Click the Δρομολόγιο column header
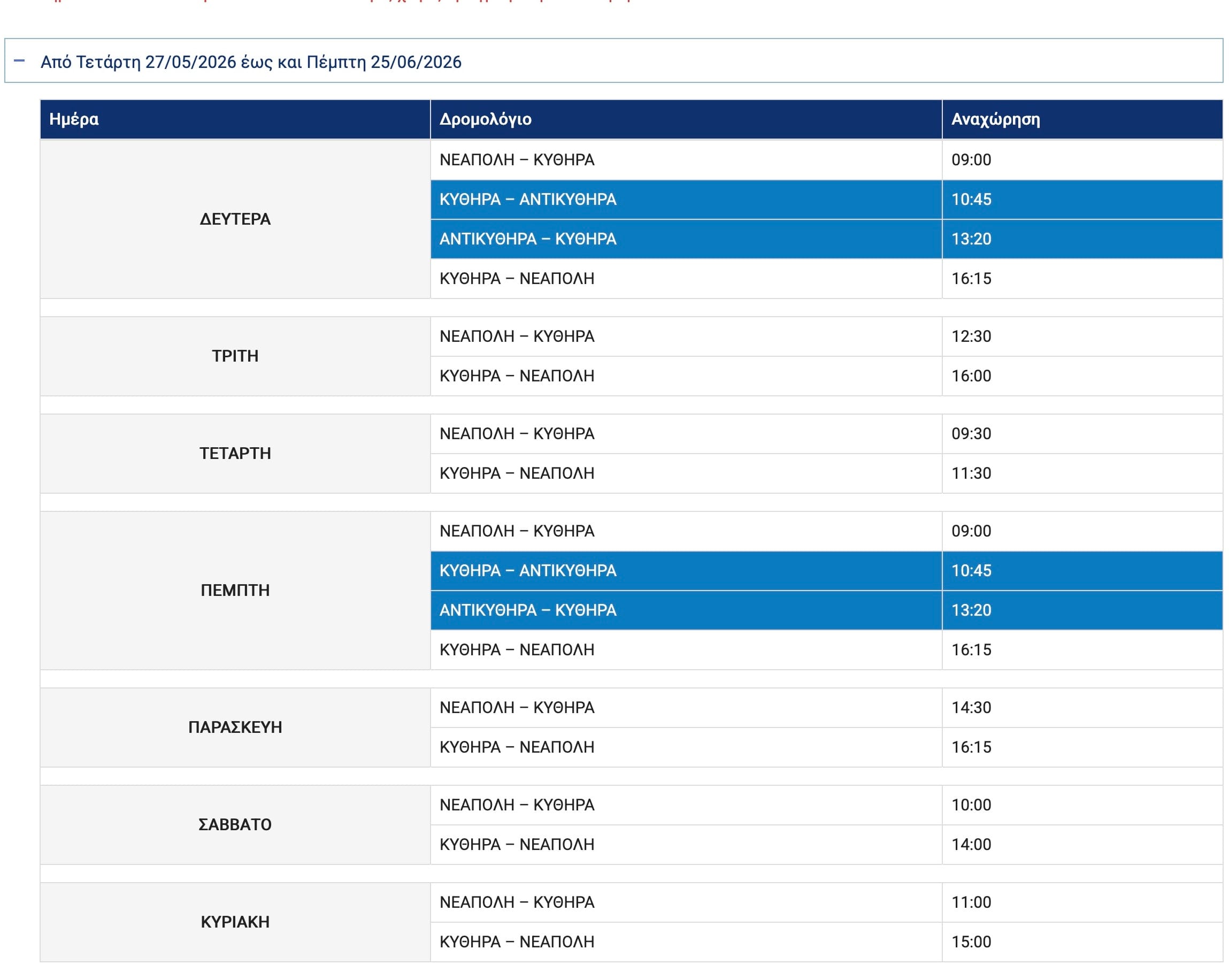Viewport: 1229px width, 980px height. pos(485,119)
